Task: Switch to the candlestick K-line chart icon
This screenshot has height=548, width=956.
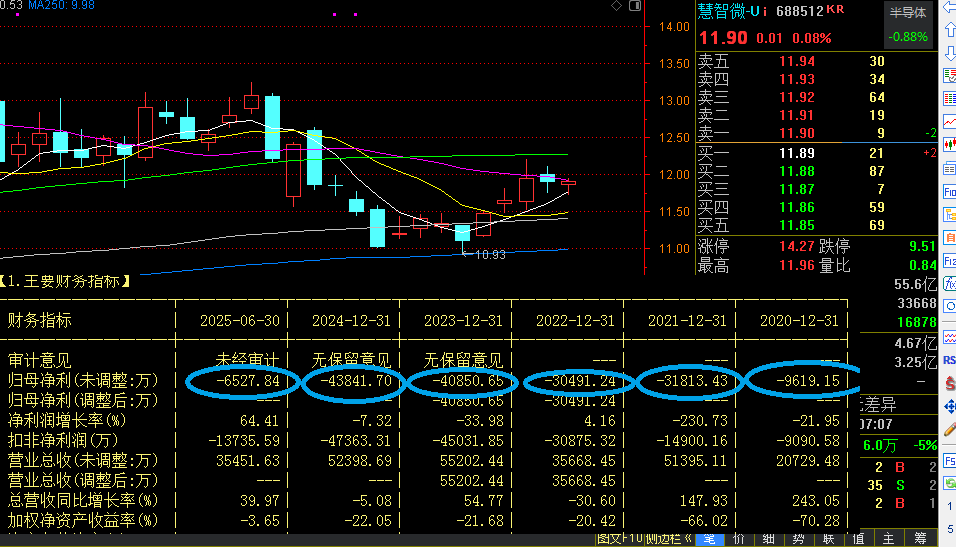Action: coord(950,145)
